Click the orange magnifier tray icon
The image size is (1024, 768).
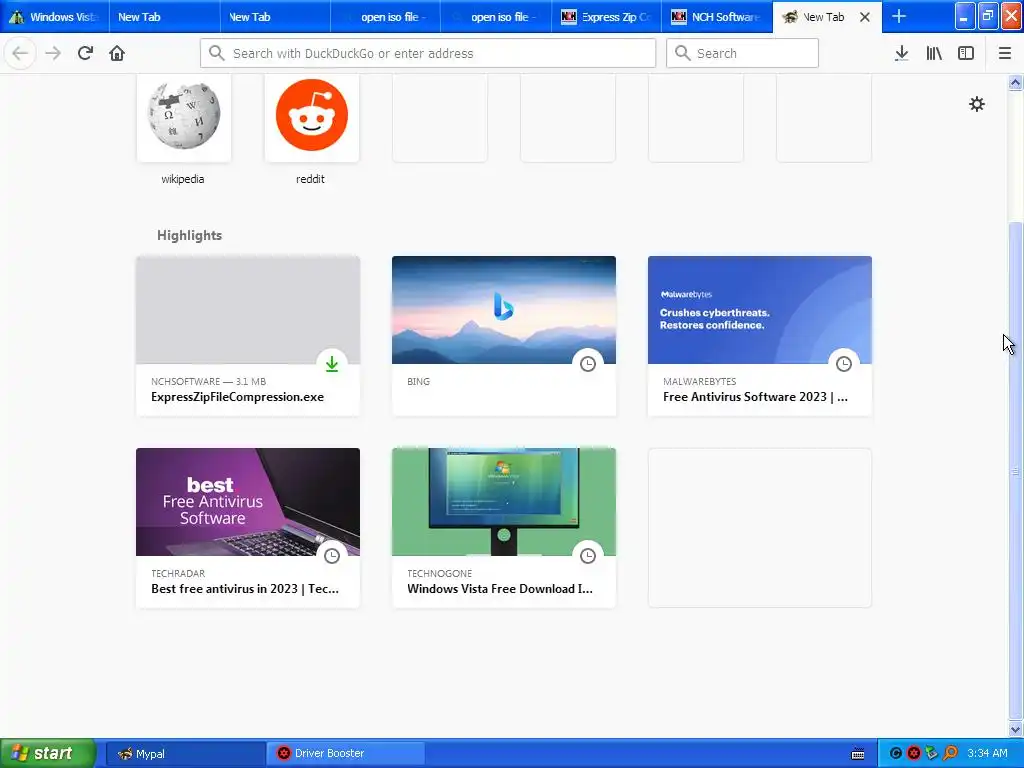pos(950,754)
